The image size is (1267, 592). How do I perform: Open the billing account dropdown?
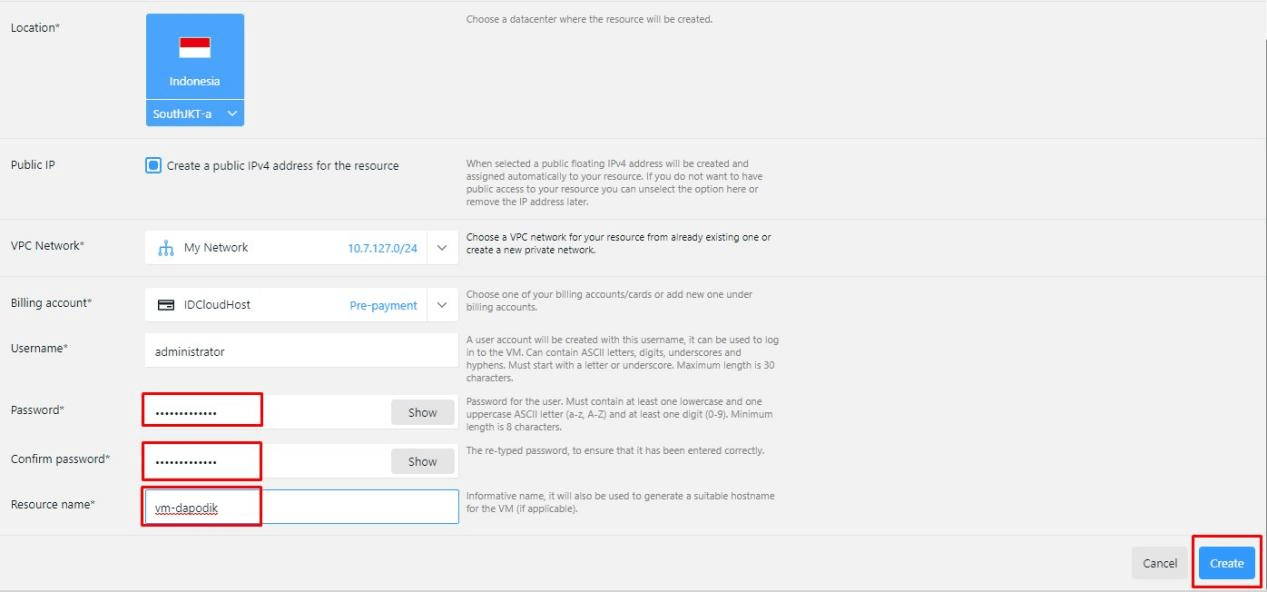pyautogui.click(x=440, y=305)
